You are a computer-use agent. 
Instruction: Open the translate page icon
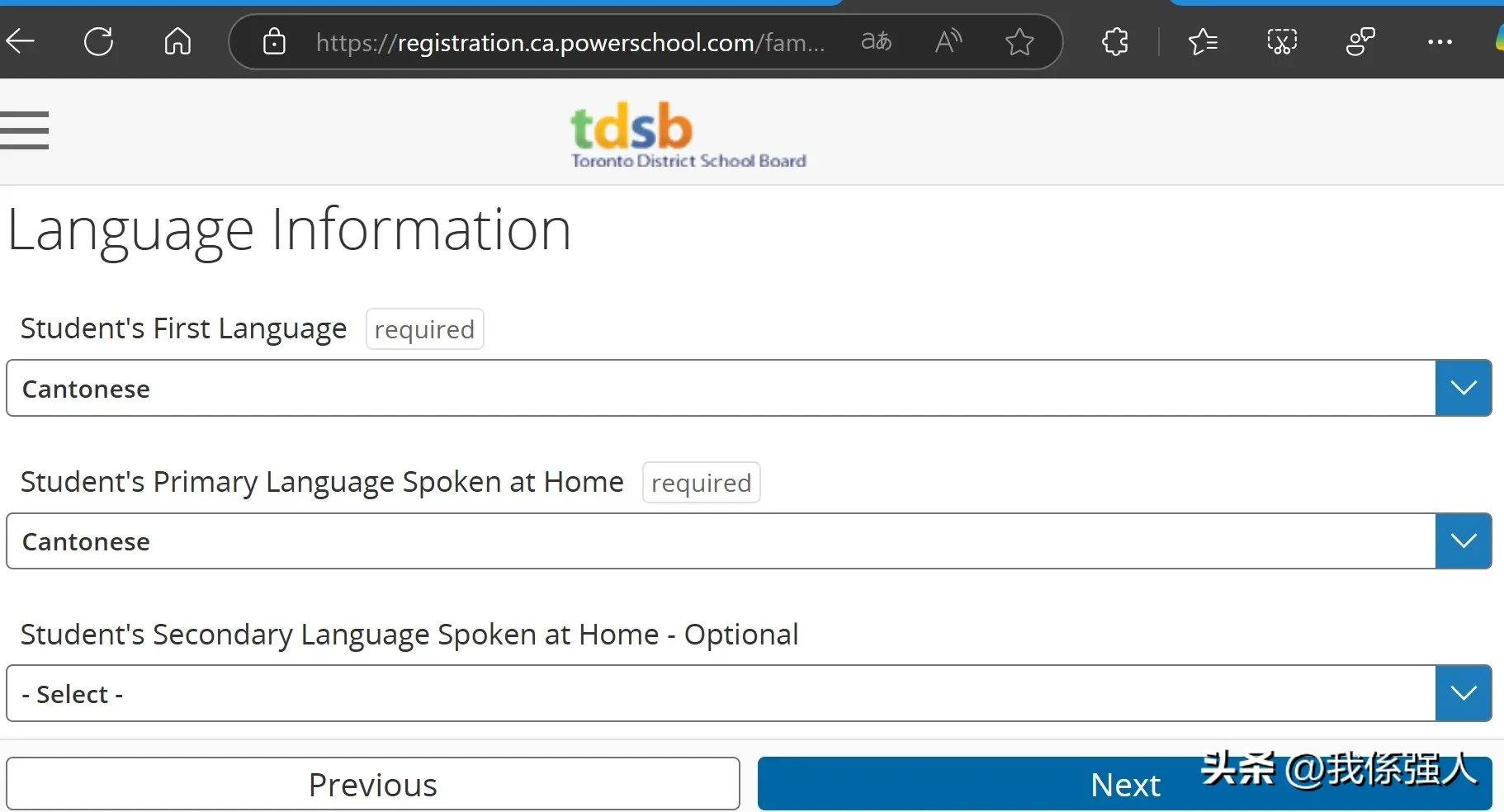pos(876,41)
